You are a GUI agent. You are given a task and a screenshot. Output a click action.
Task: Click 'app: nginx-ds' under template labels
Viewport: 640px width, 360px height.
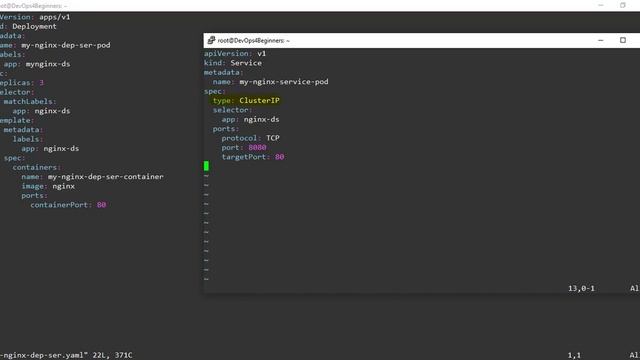coord(50,148)
